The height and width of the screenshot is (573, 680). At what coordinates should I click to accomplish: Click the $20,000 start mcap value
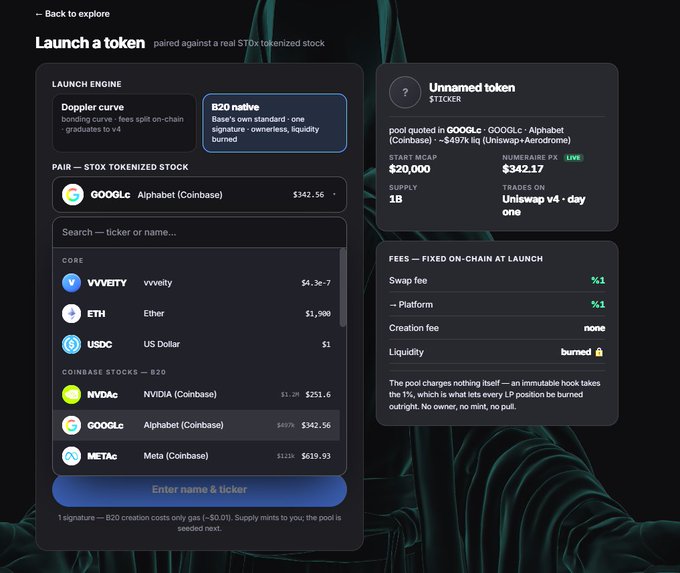409,169
